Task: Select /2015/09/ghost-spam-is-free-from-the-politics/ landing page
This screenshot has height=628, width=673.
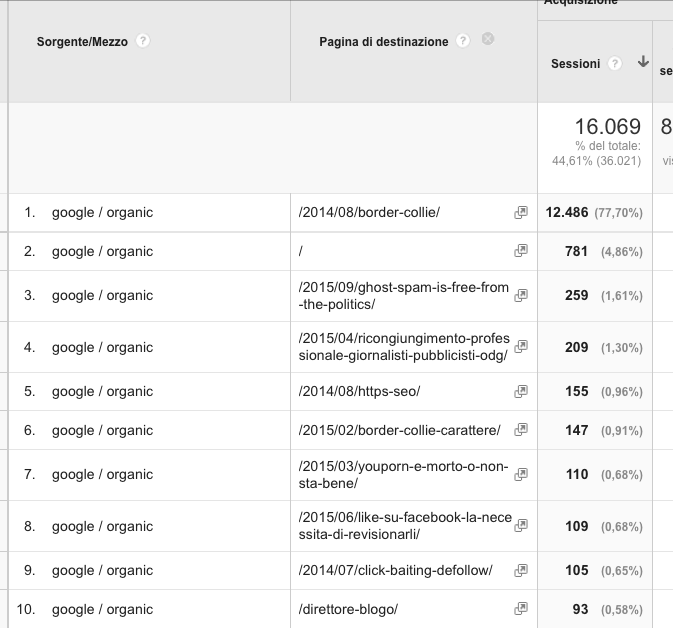Action: [403, 296]
